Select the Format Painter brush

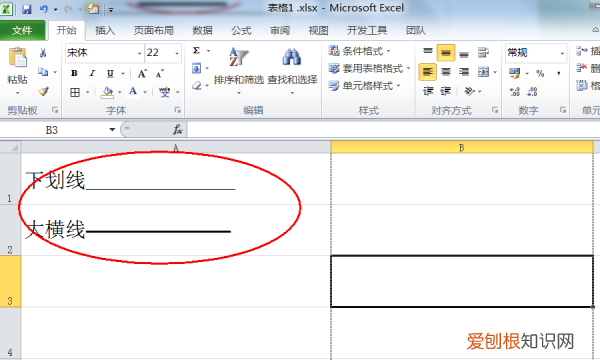pyautogui.click(x=43, y=91)
